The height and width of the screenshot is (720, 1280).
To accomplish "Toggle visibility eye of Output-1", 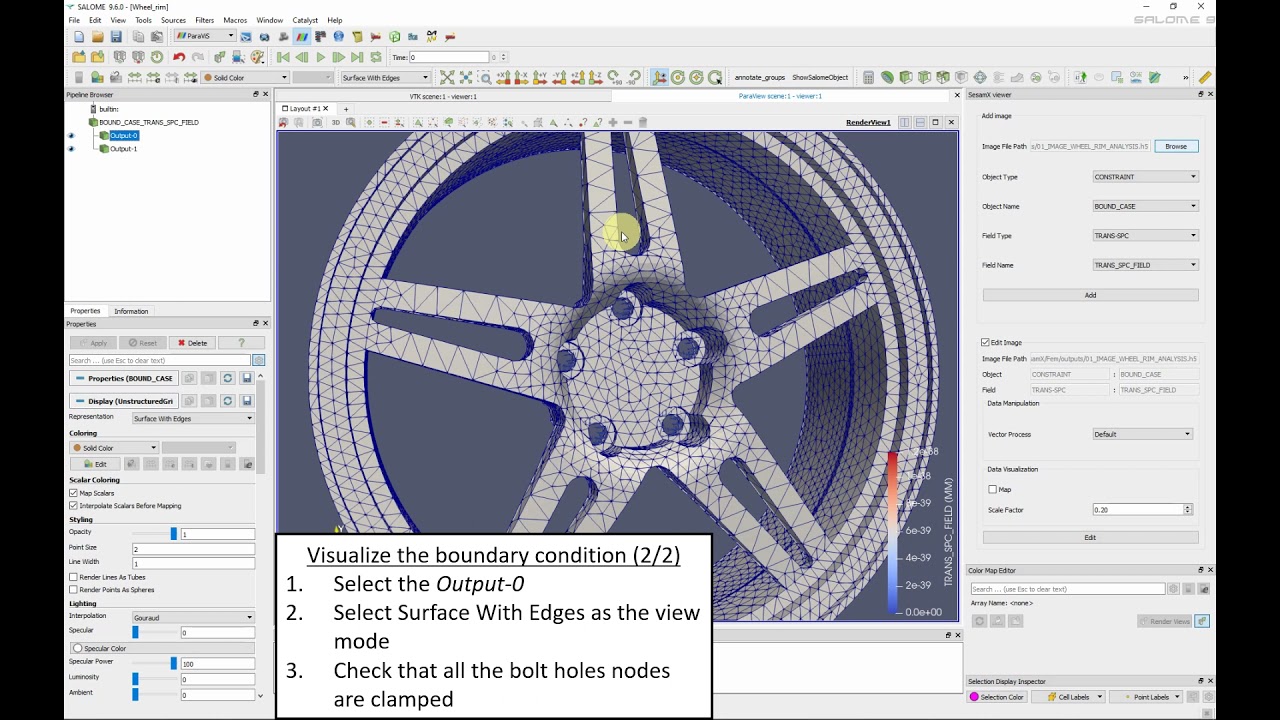I will pyautogui.click(x=70, y=149).
